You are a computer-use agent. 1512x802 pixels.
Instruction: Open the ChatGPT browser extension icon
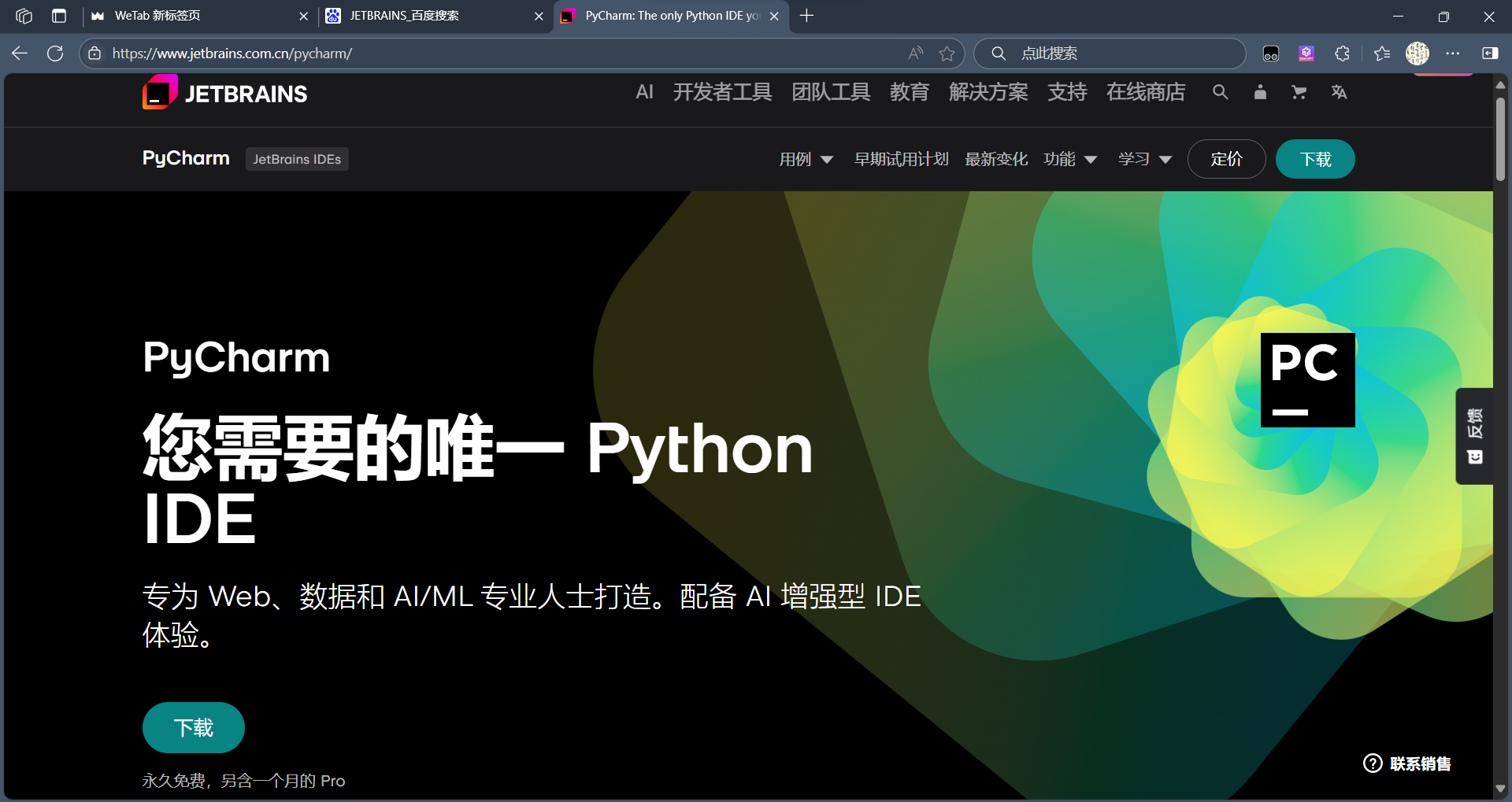(1306, 53)
